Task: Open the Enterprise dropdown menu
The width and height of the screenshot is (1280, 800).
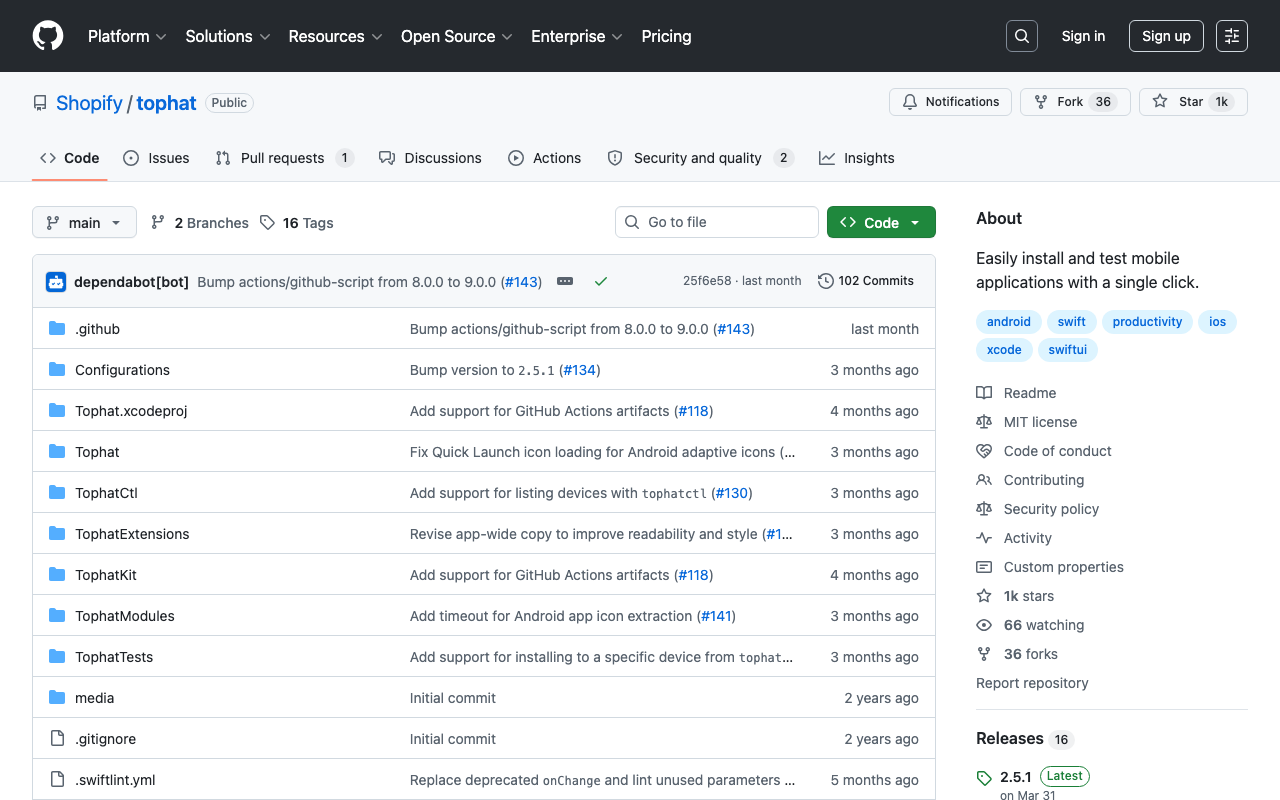Action: (577, 36)
